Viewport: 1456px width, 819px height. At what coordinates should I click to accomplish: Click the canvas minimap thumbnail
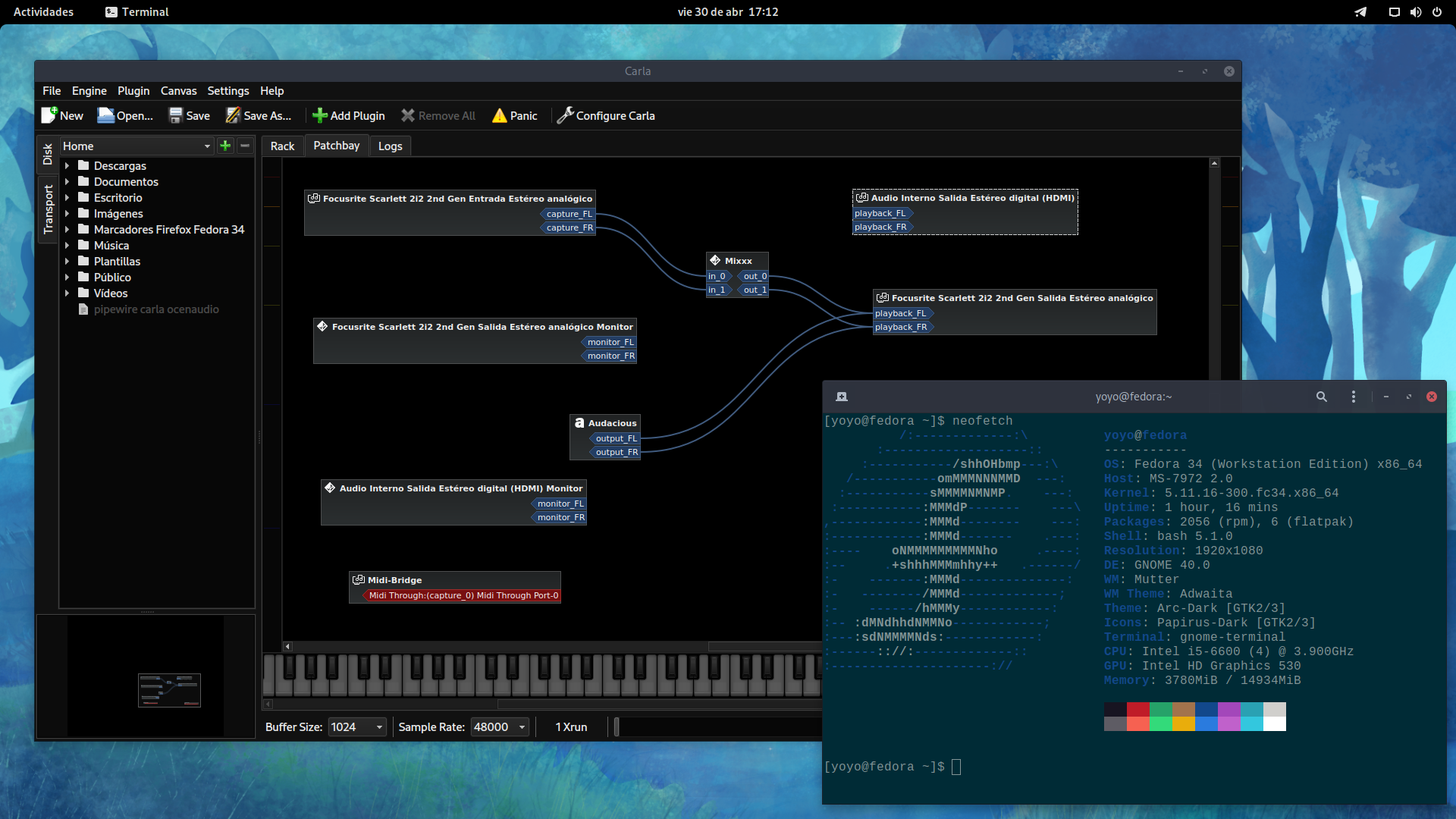169,690
